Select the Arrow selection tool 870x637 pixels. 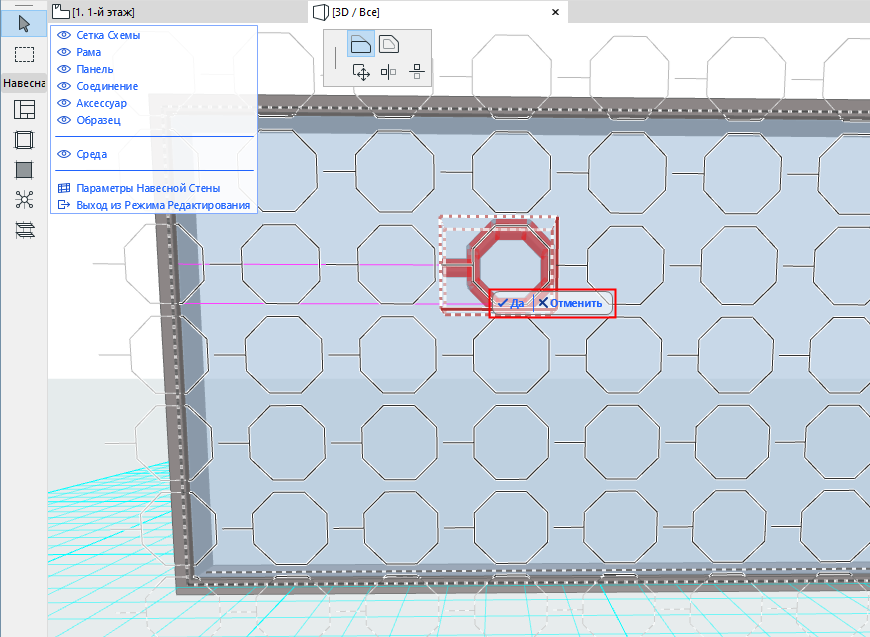point(22,22)
